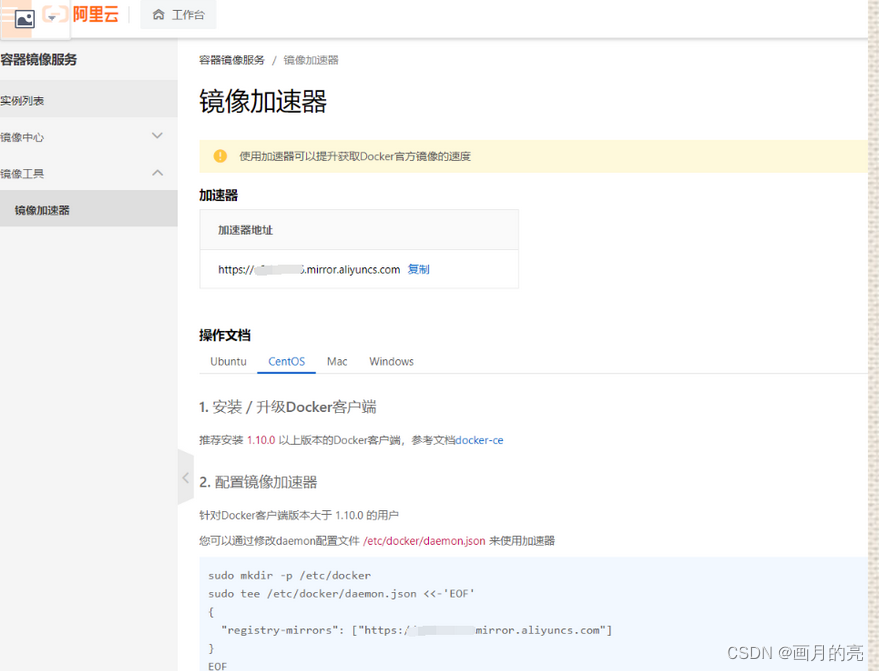Collapse the sidebar with the arrow handle
Screen dimensions: 879x671
186,478
